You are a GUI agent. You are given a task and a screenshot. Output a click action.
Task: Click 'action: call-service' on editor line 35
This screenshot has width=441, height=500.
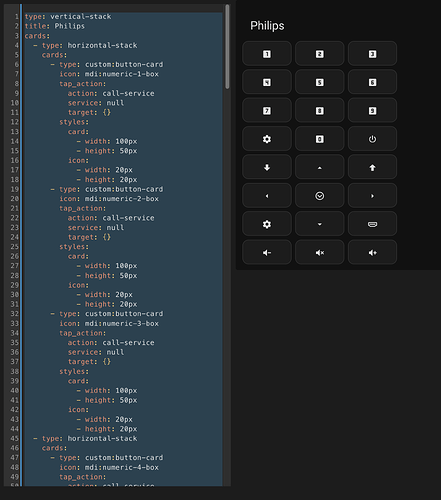point(111,342)
